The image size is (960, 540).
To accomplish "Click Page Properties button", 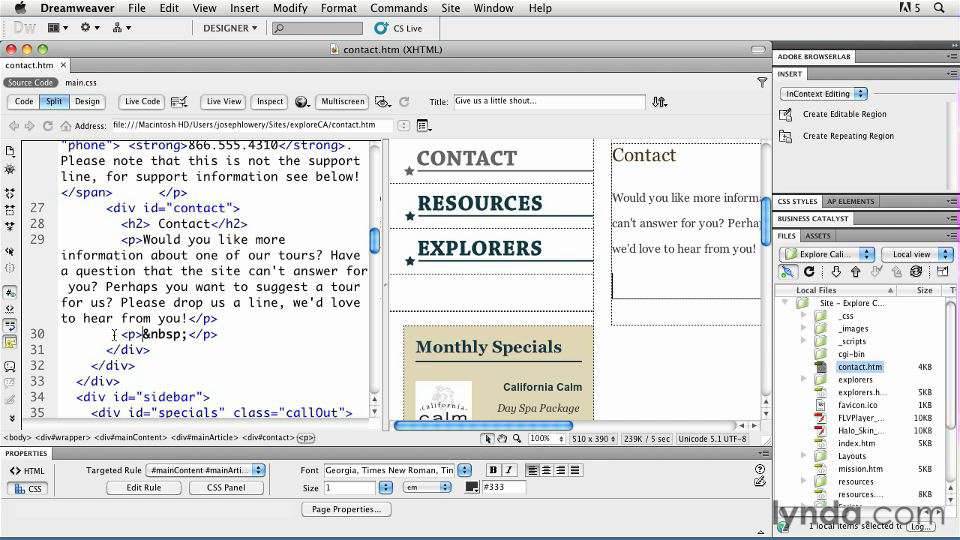I will tap(346, 509).
